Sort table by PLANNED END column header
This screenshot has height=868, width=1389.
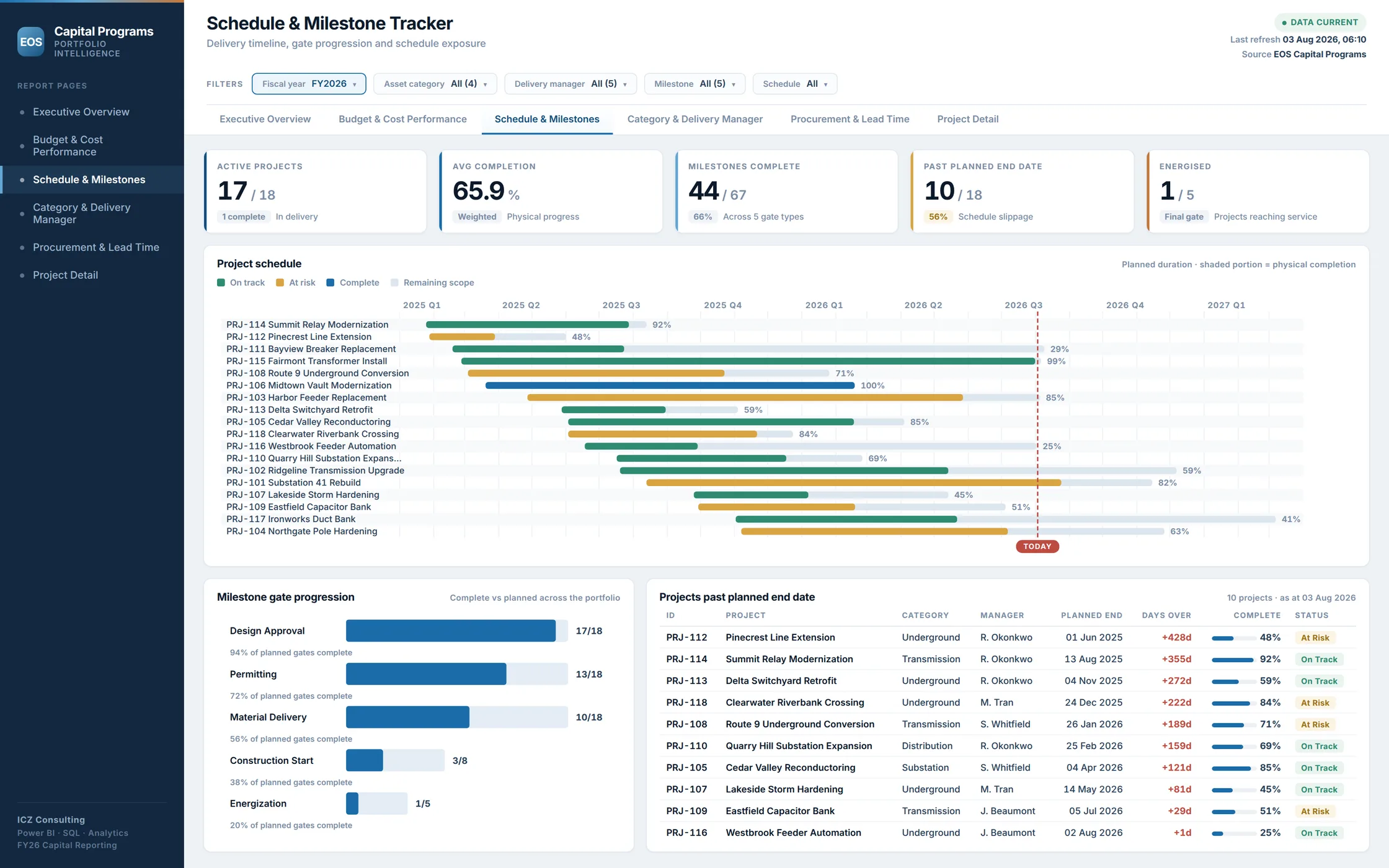[x=1091, y=616]
